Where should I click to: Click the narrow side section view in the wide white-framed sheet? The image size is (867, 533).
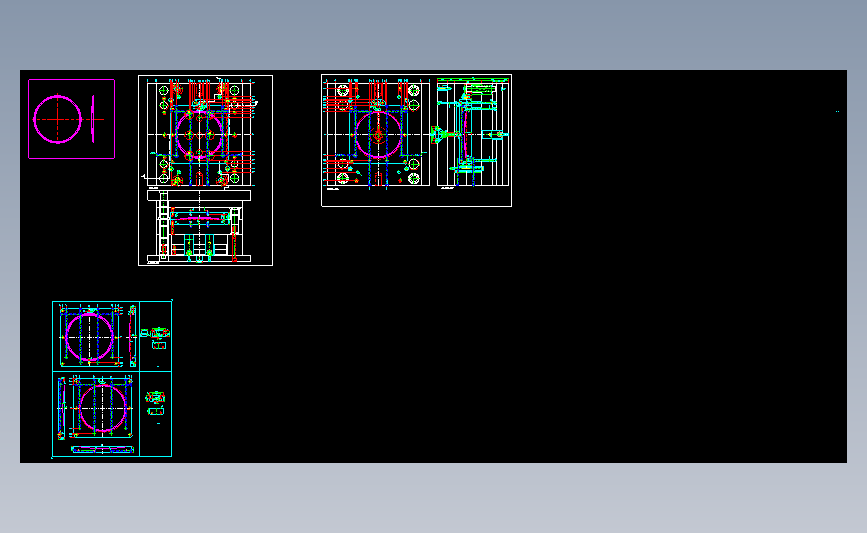tap(473, 133)
